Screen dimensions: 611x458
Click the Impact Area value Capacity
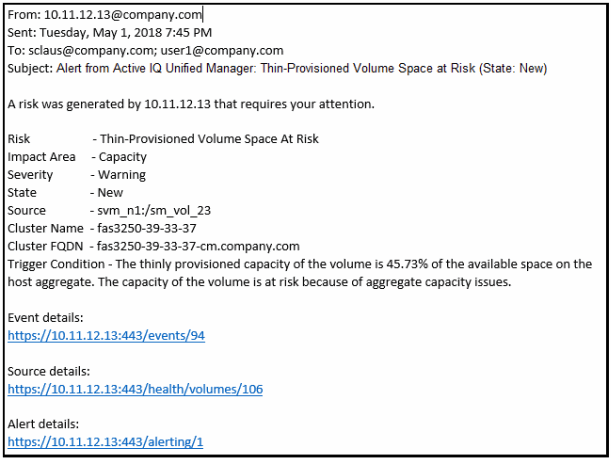click(123, 157)
